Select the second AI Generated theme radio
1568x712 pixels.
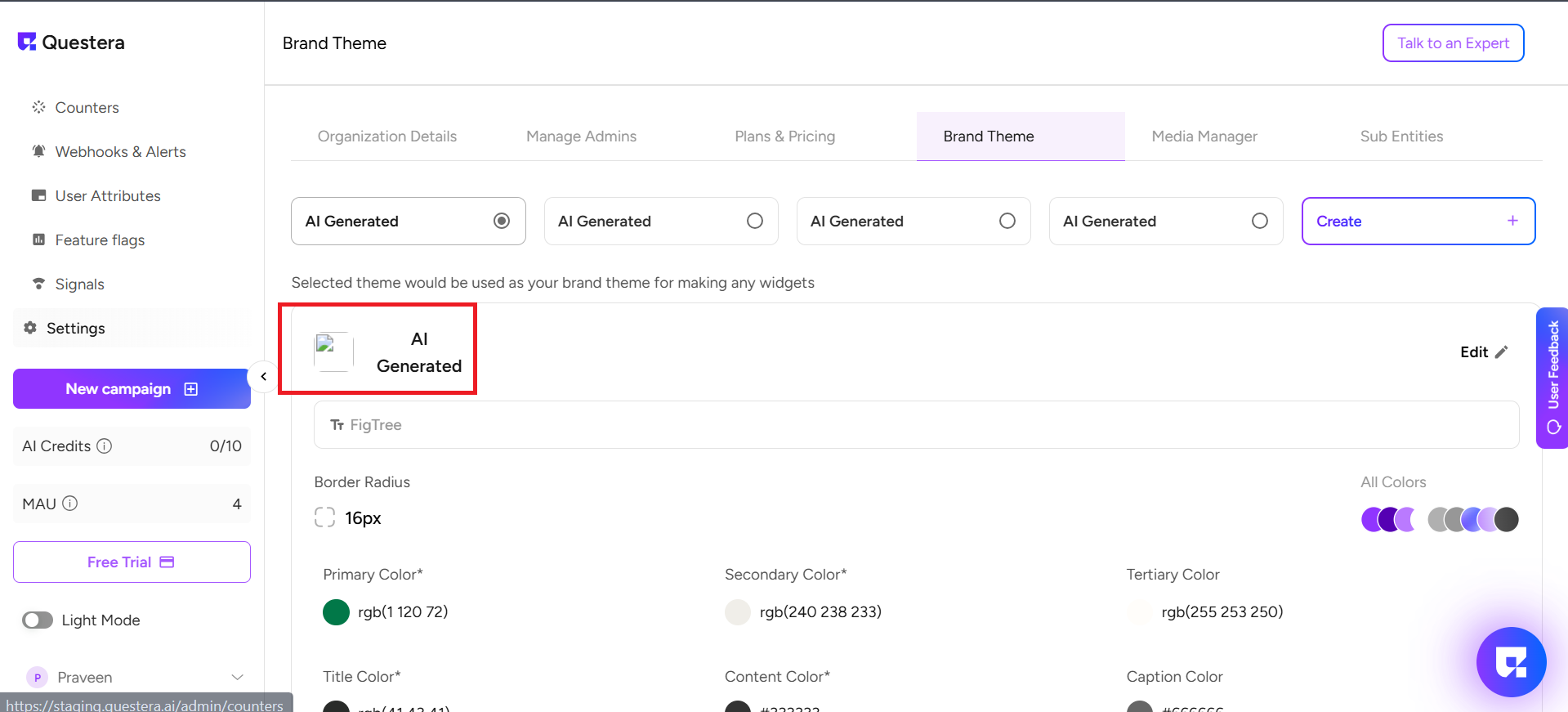754,221
